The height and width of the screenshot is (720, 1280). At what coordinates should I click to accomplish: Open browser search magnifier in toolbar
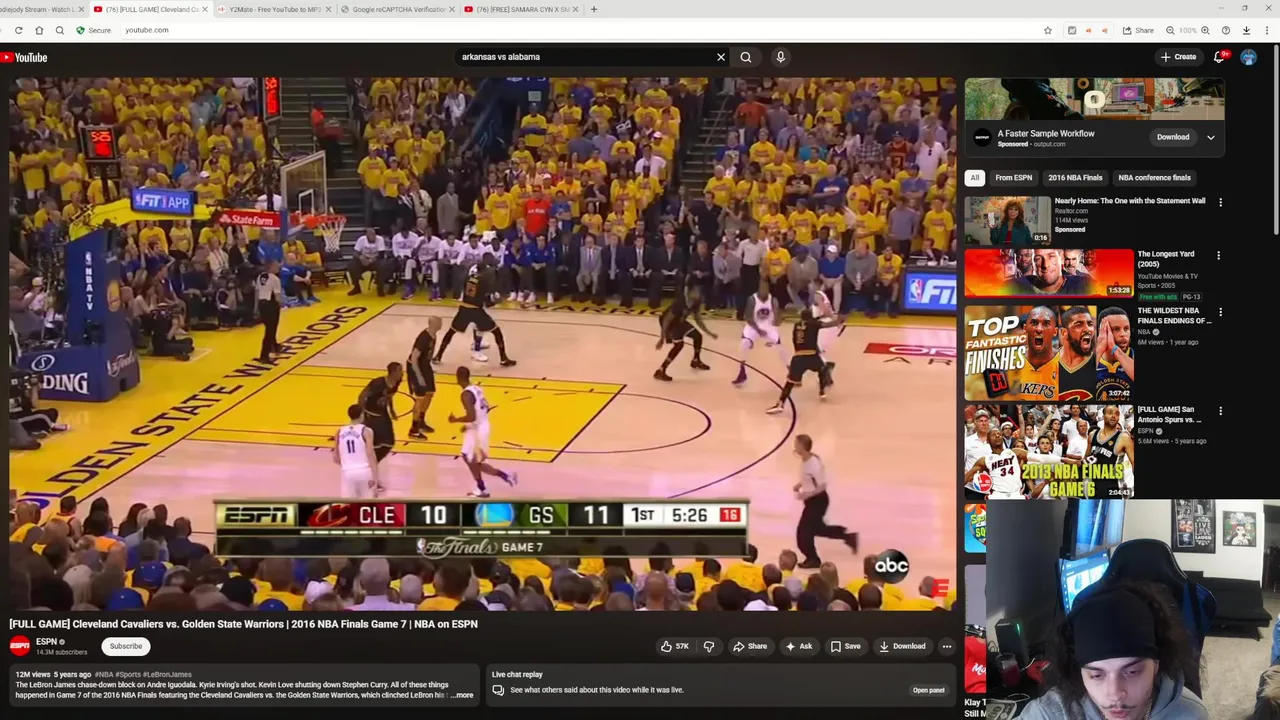point(60,30)
